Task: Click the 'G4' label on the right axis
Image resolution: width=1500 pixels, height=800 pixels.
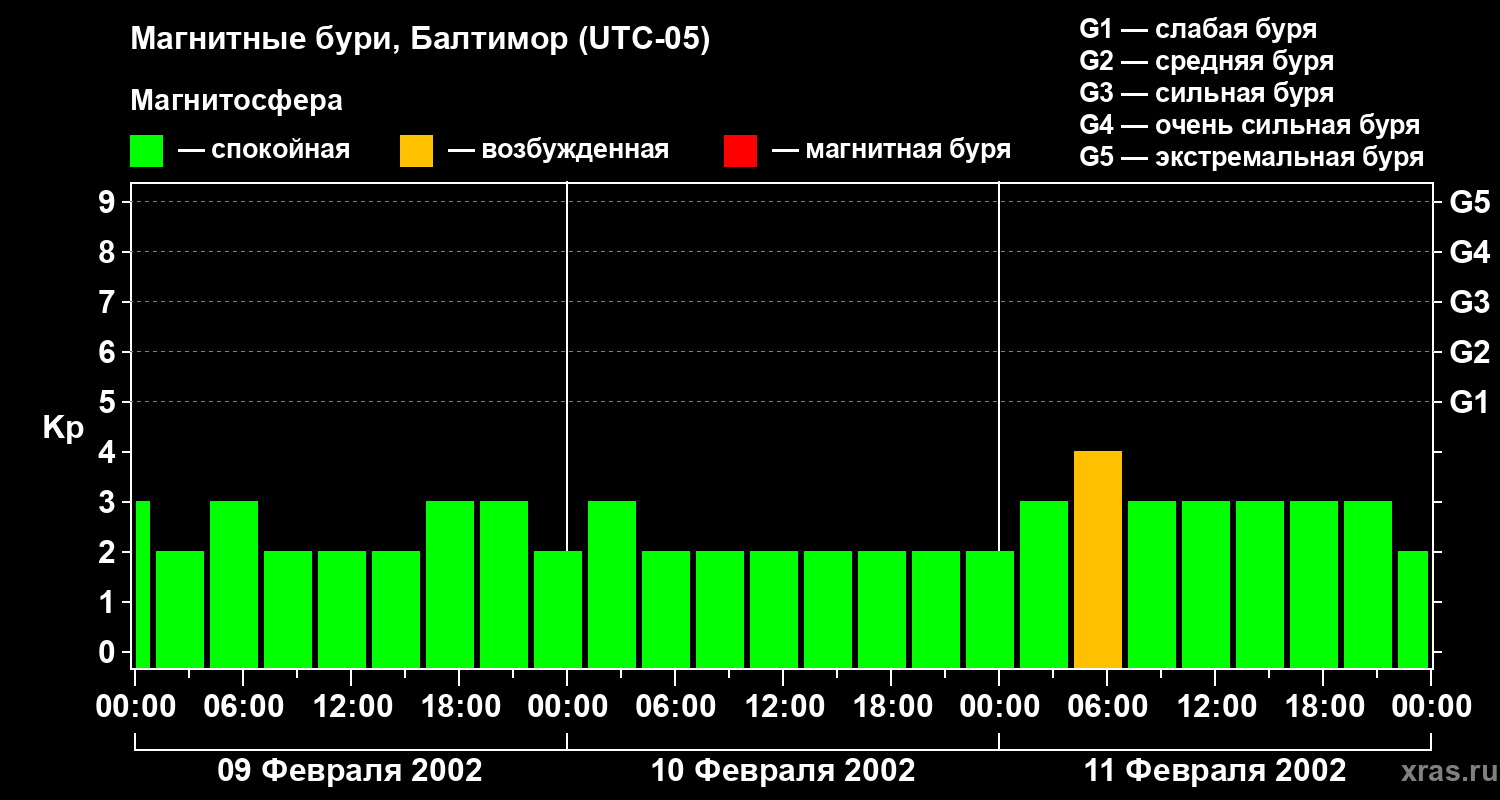Action: click(1469, 253)
